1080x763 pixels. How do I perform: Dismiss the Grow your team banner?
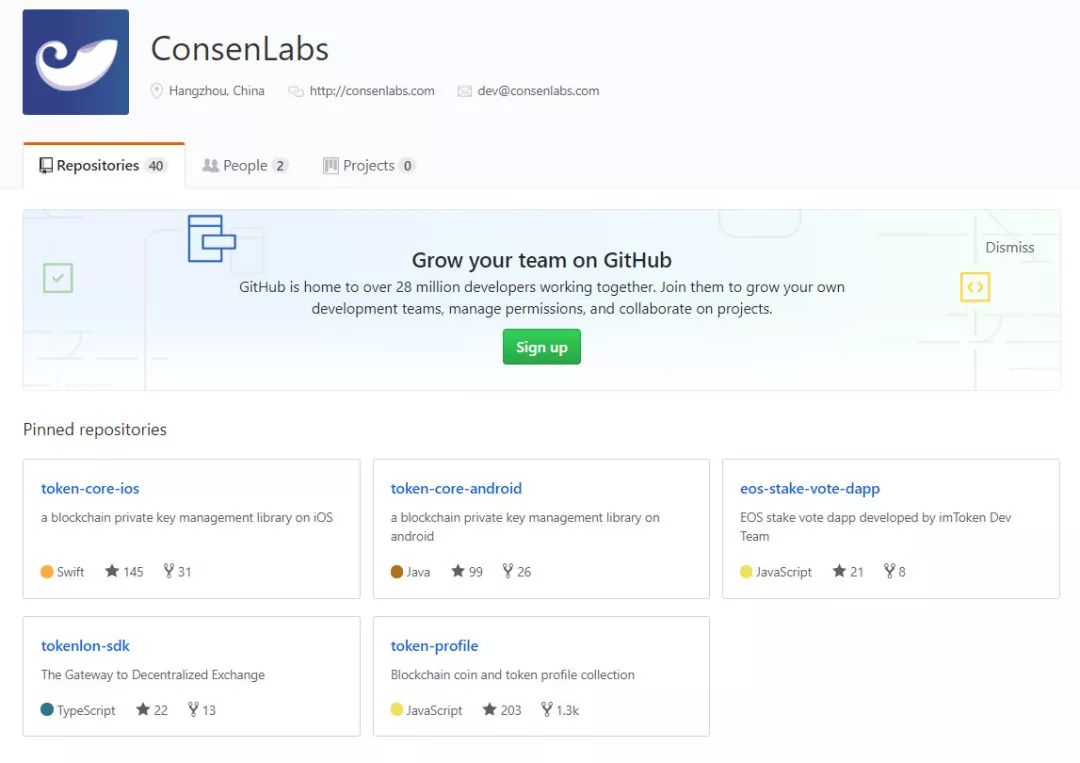click(x=1009, y=248)
